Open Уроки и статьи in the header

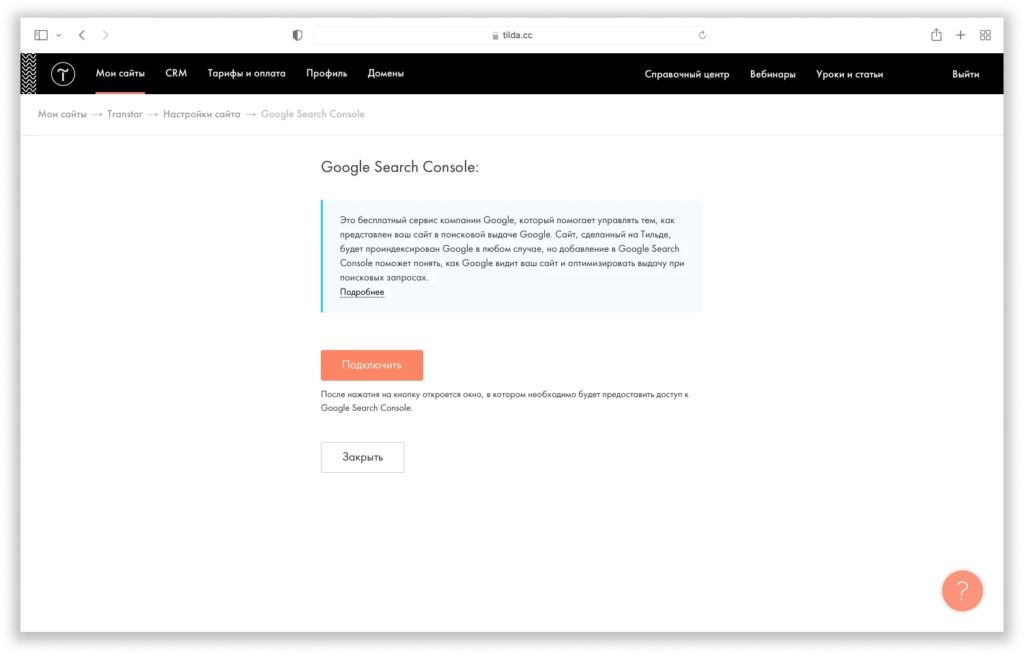pyautogui.click(x=850, y=74)
